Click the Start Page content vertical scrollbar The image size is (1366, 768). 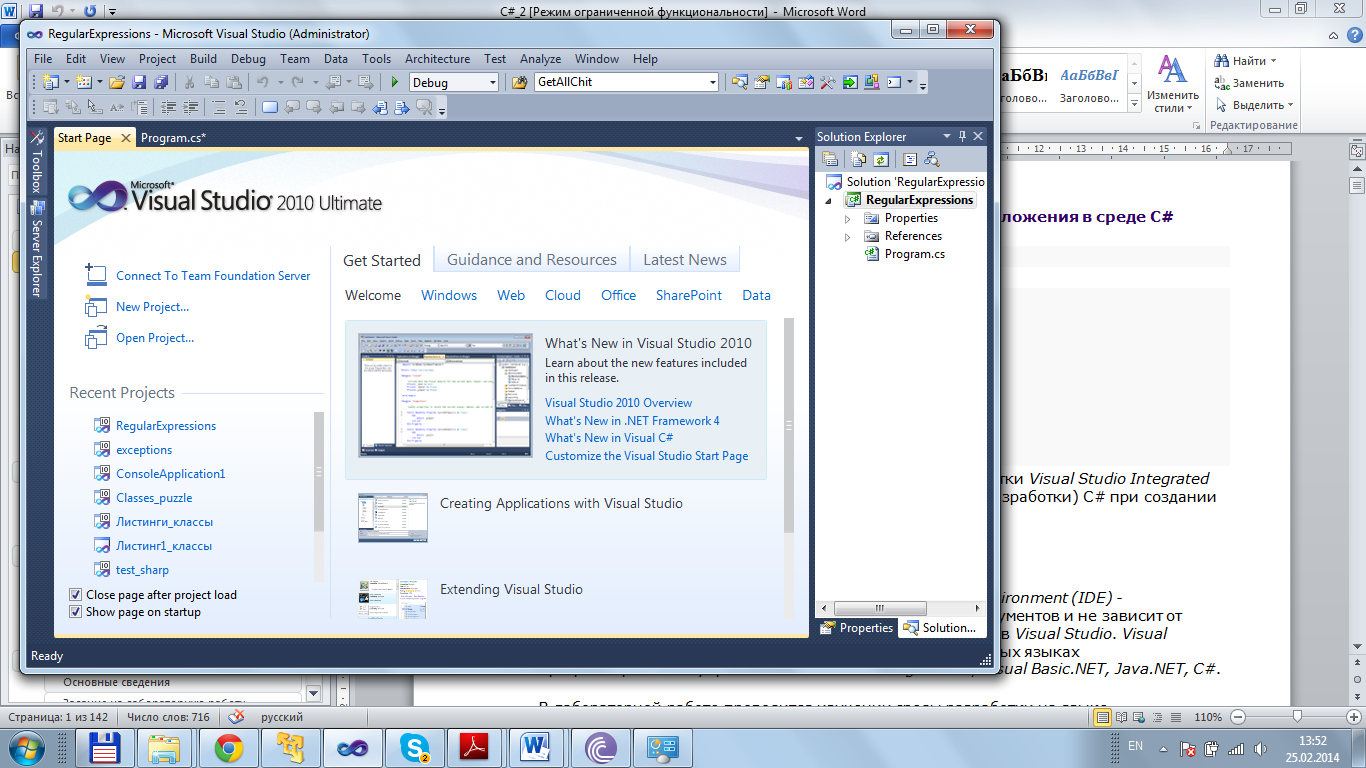coord(789,425)
